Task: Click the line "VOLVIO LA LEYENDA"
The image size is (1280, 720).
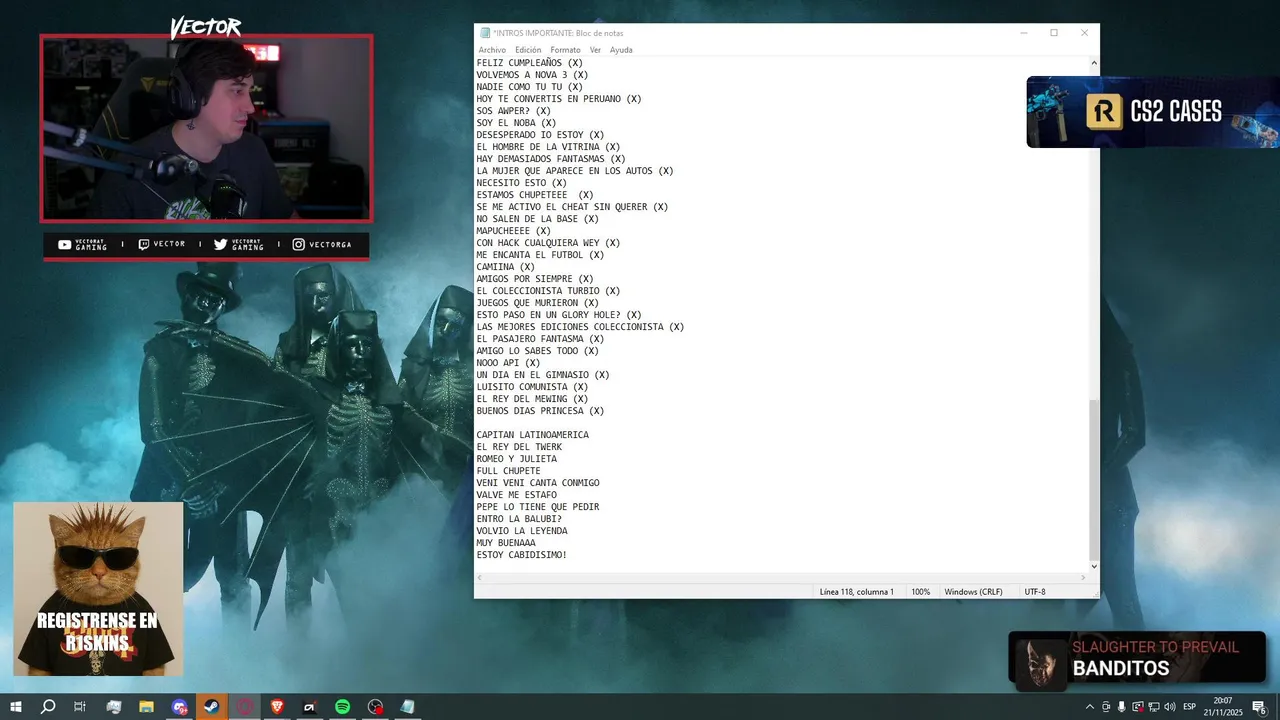Action: click(x=522, y=531)
